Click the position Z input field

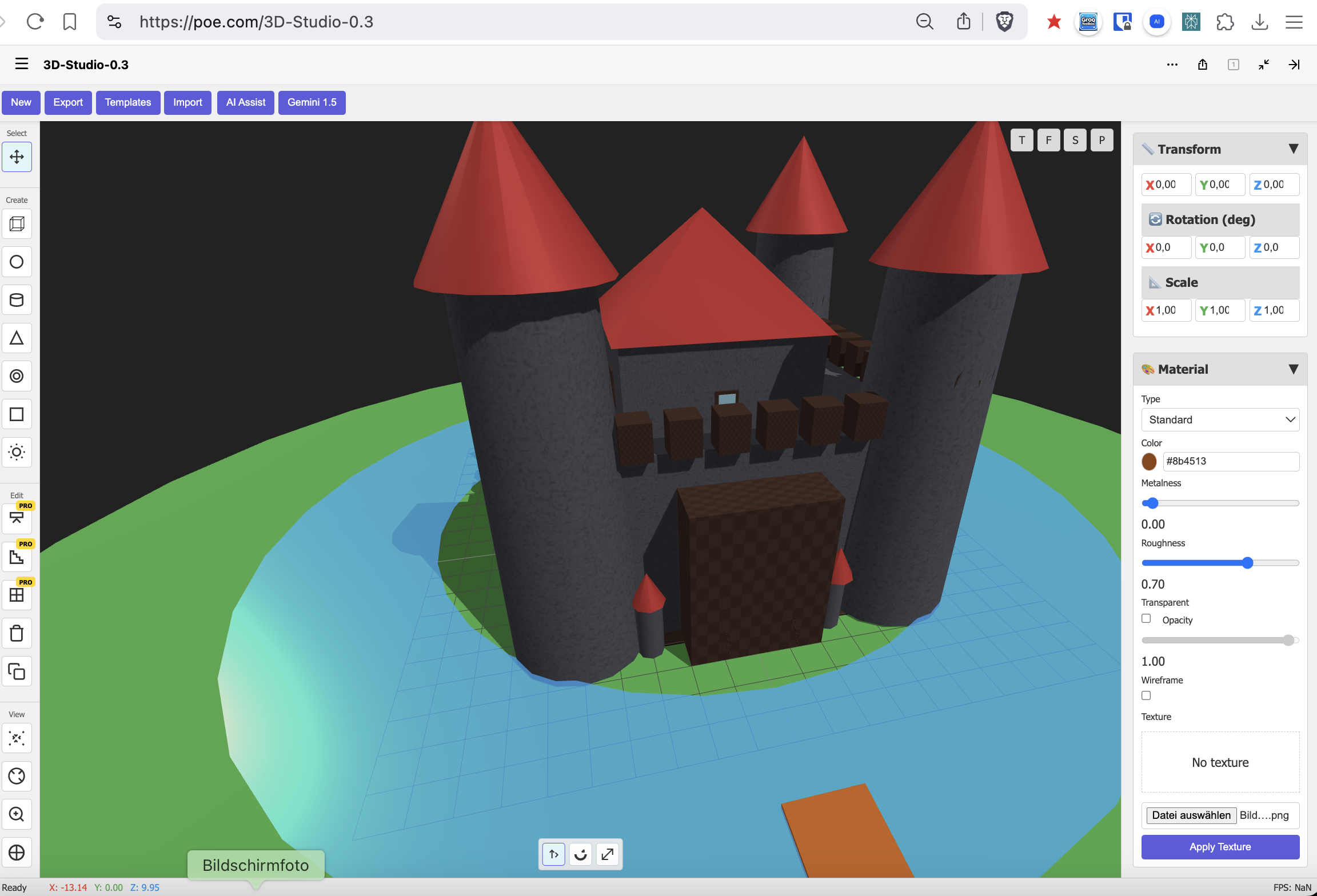[x=1274, y=185]
